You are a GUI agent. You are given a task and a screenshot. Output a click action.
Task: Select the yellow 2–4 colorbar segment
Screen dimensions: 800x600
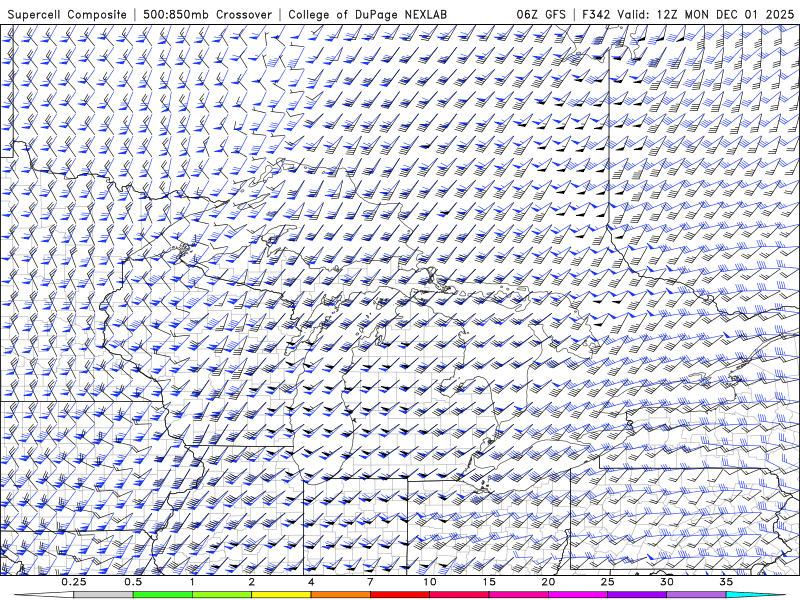(281, 595)
